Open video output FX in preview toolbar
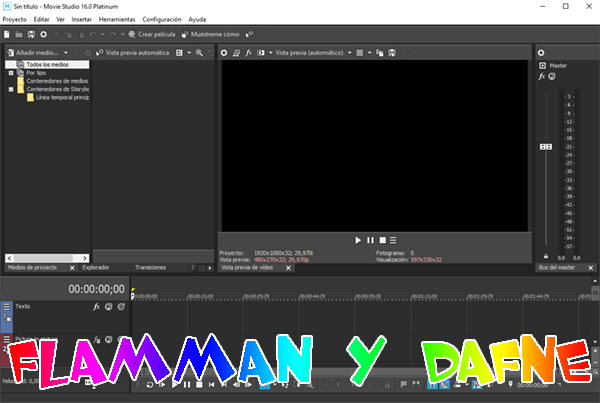The width and height of the screenshot is (600, 403). point(249,53)
